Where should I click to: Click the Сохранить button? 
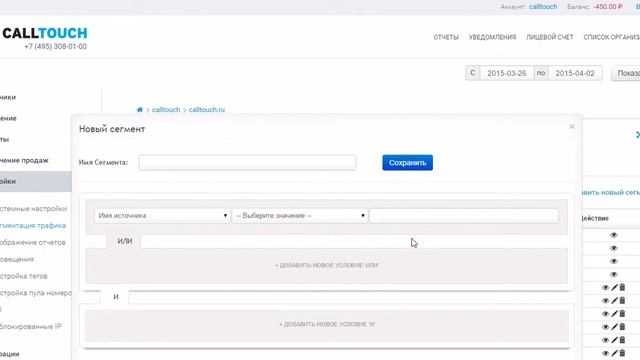pyautogui.click(x=407, y=163)
